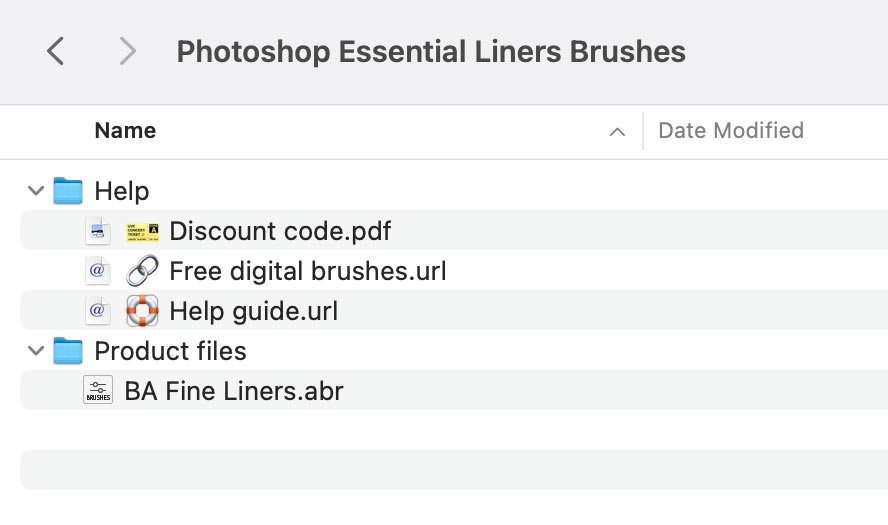Screen dimensions: 888x525
Task: Go forward using the right arrow
Action: (127, 52)
